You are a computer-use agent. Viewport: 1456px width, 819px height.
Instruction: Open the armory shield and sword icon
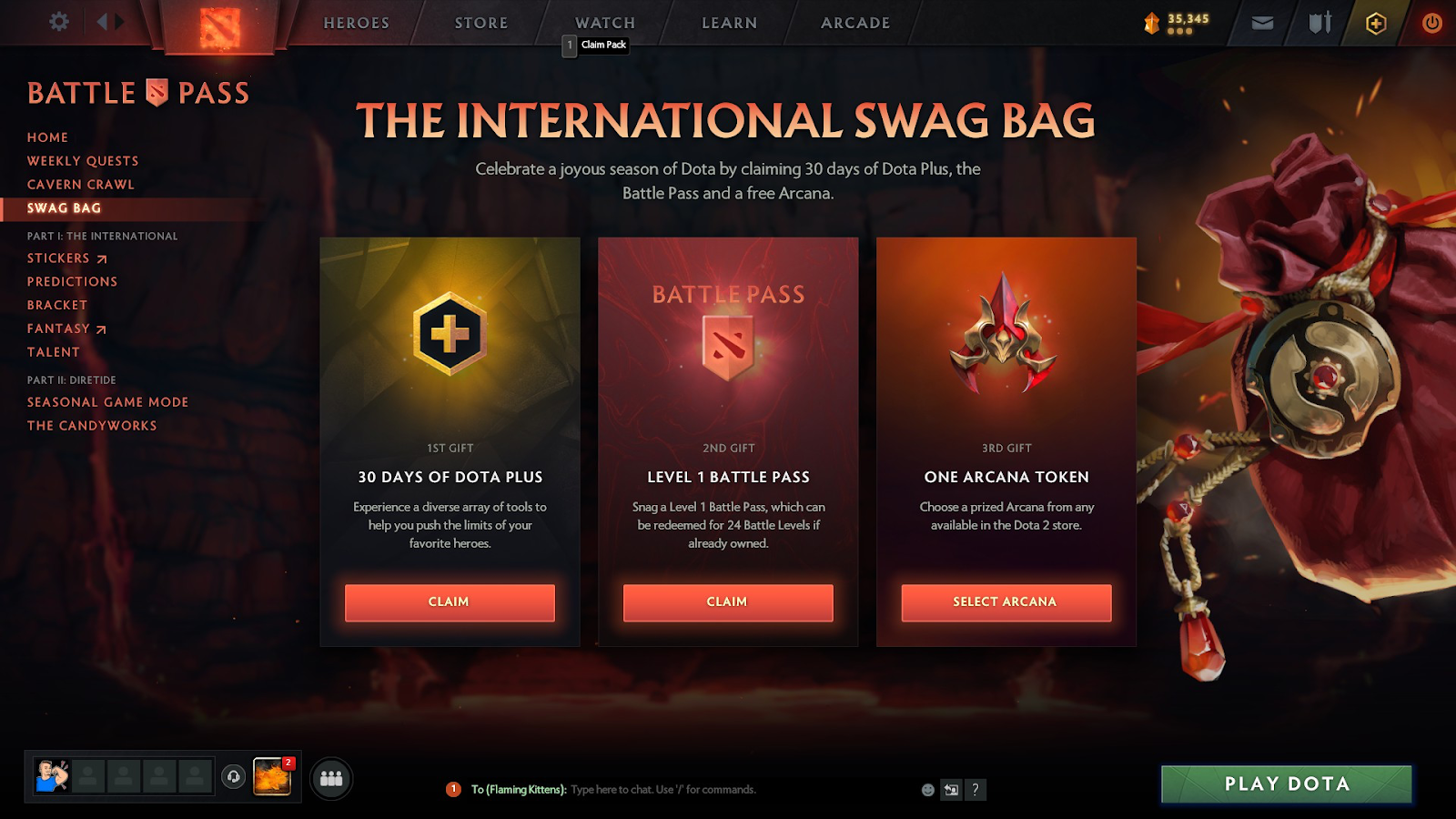click(1319, 23)
